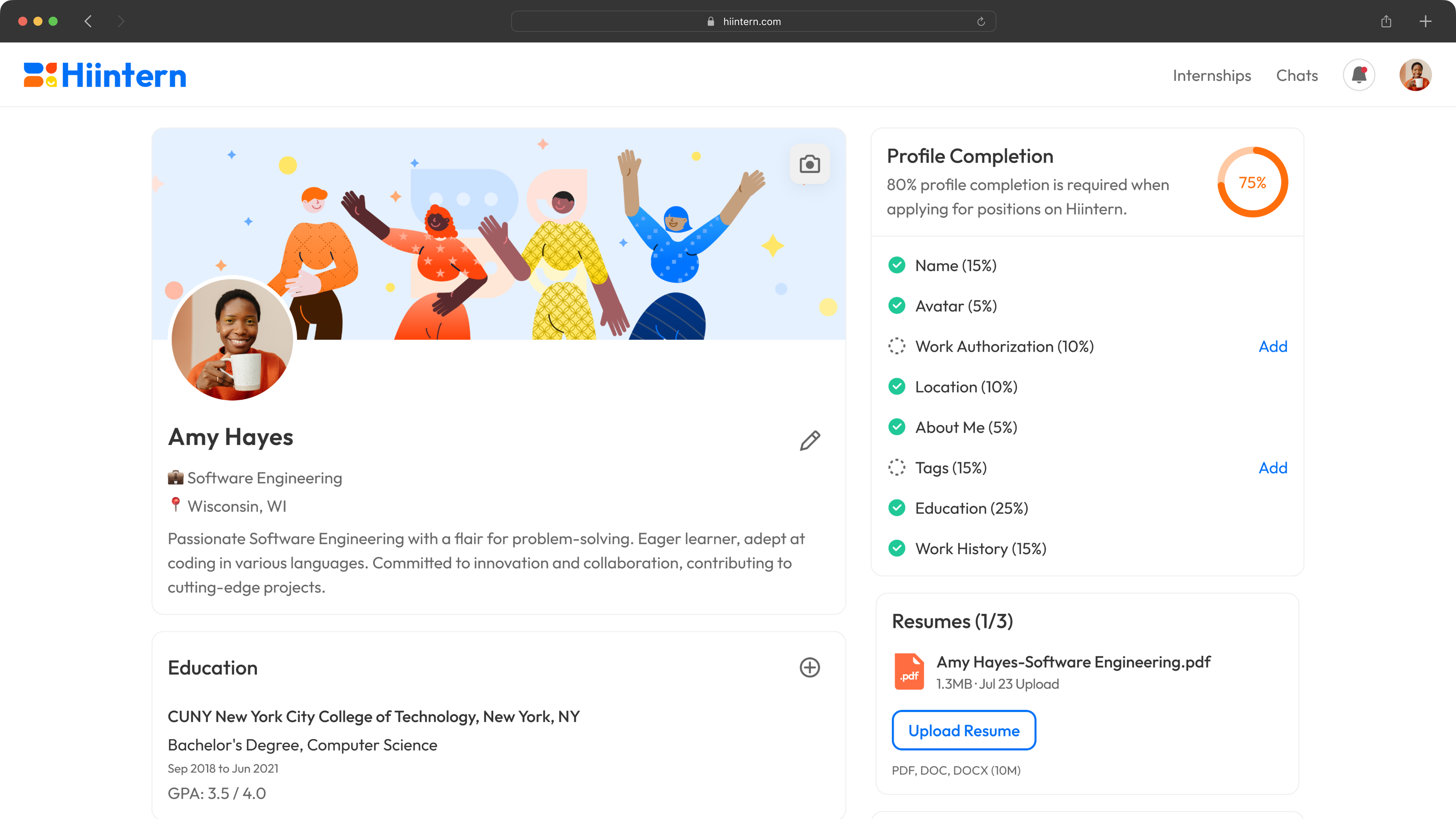Open the user avatar menu in header

click(x=1415, y=75)
